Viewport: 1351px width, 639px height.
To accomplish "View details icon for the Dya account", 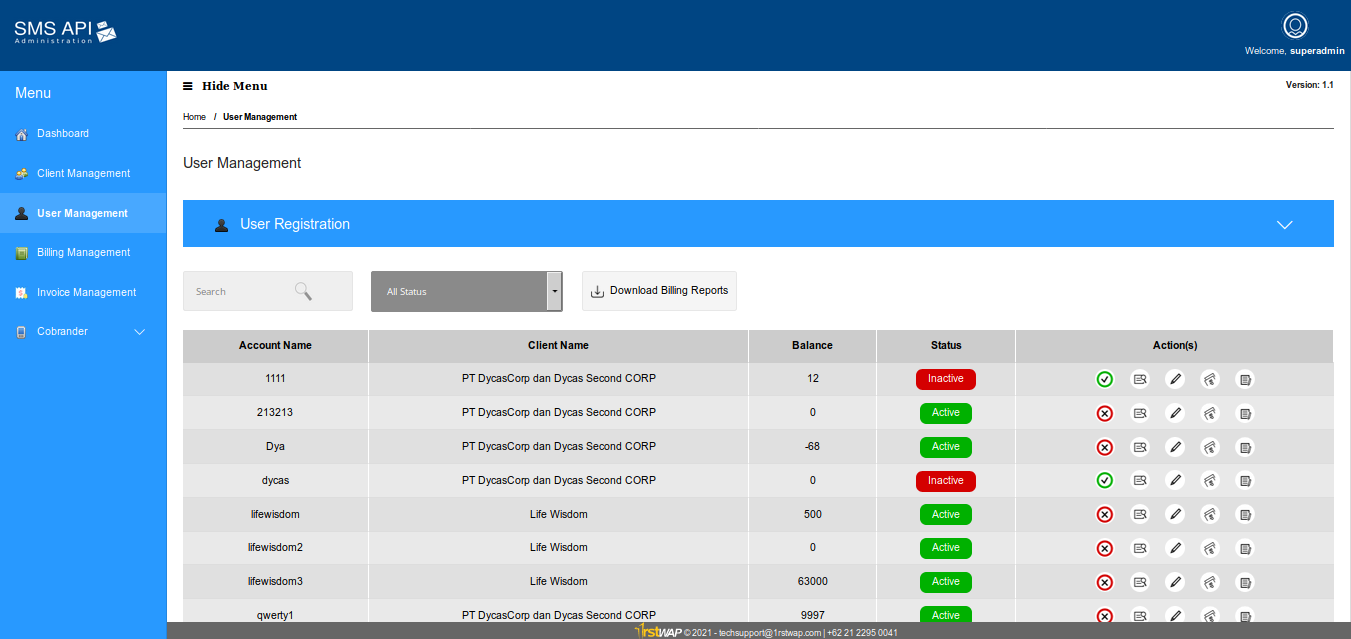I will coord(1139,447).
